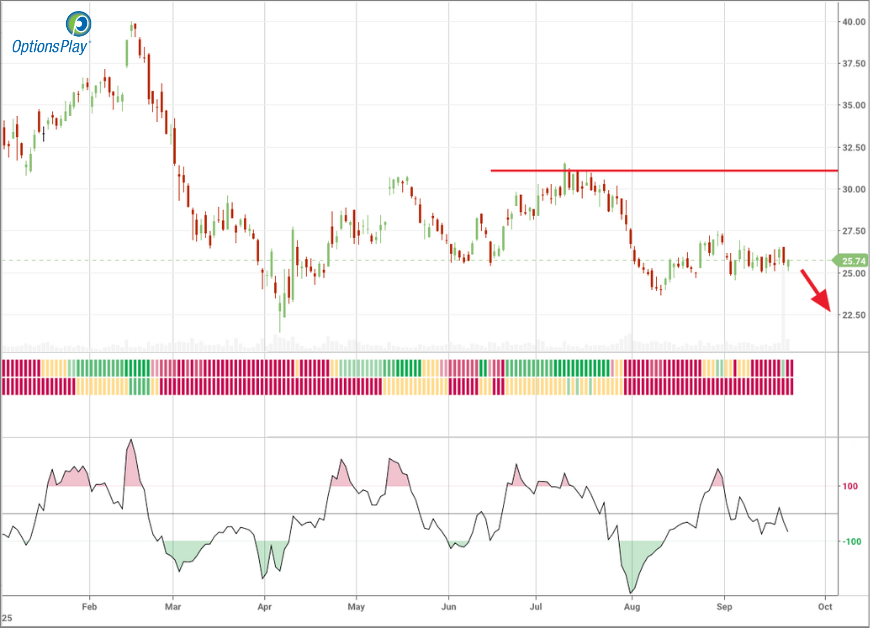The height and width of the screenshot is (628, 870).
Task: Click the 22.50 price axis label
Action: [x=853, y=316]
